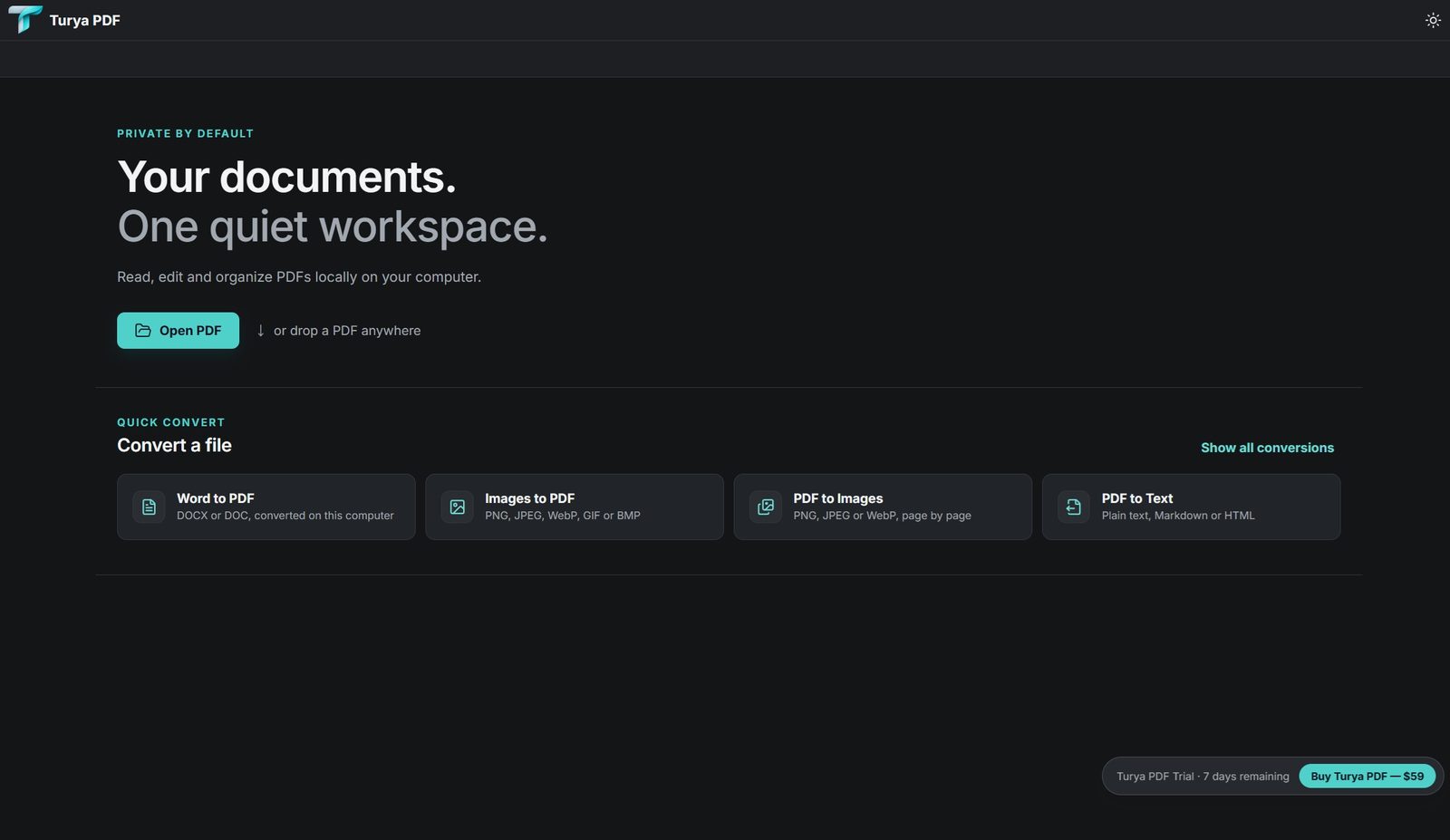Click 'DOCX or DOC, converted on this computer'
The height and width of the screenshot is (840, 1450).
pyautogui.click(x=285, y=516)
